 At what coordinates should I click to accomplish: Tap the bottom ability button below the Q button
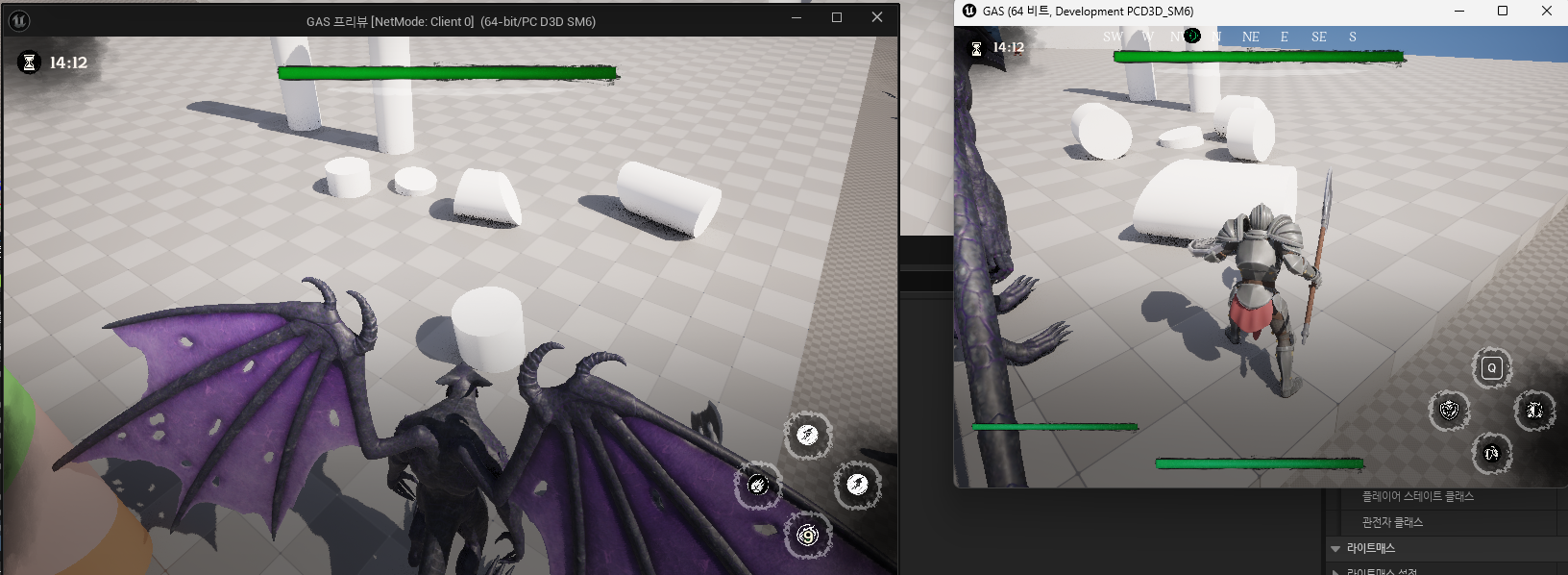tap(1491, 453)
